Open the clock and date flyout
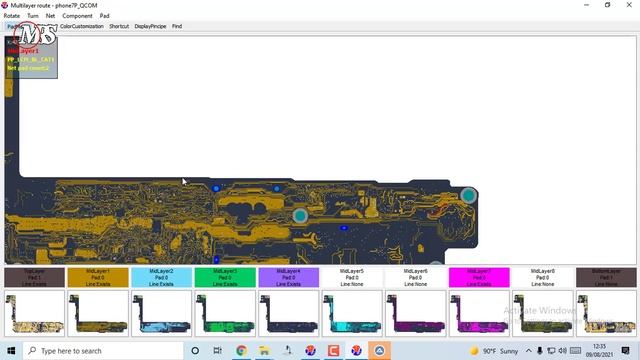The image size is (640, 360). 599,351
